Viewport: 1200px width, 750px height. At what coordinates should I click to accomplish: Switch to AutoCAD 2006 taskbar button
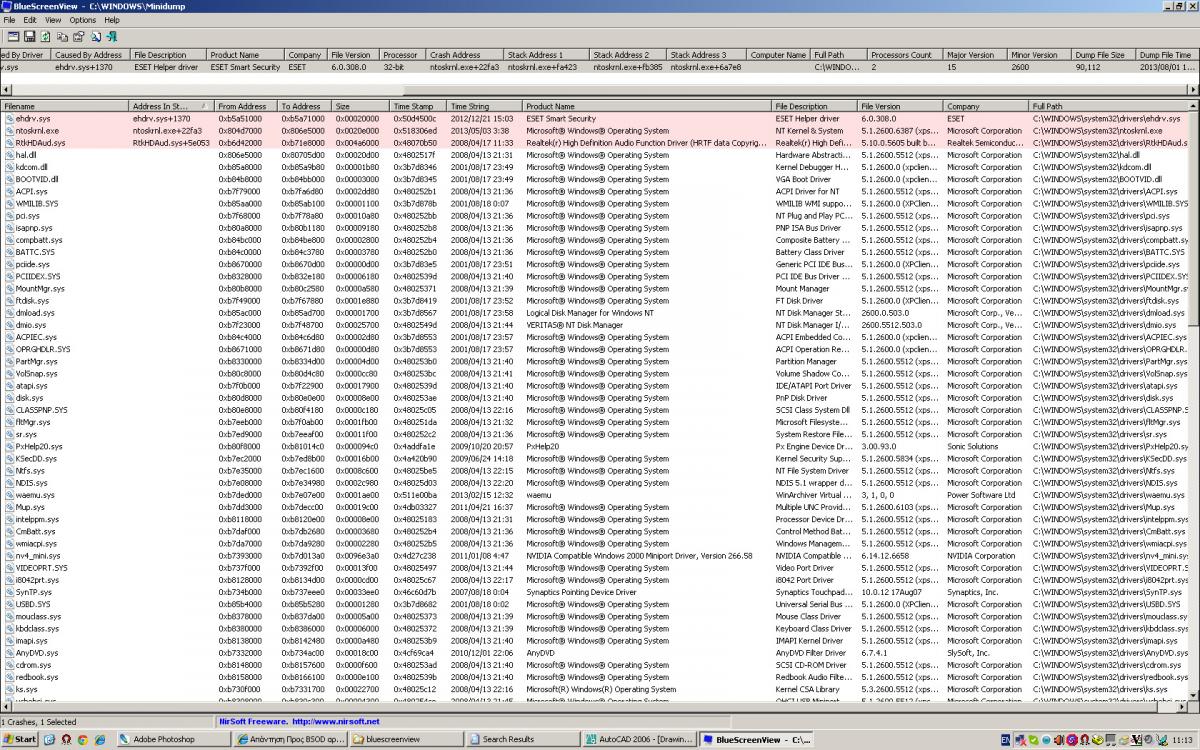point(640,739)
